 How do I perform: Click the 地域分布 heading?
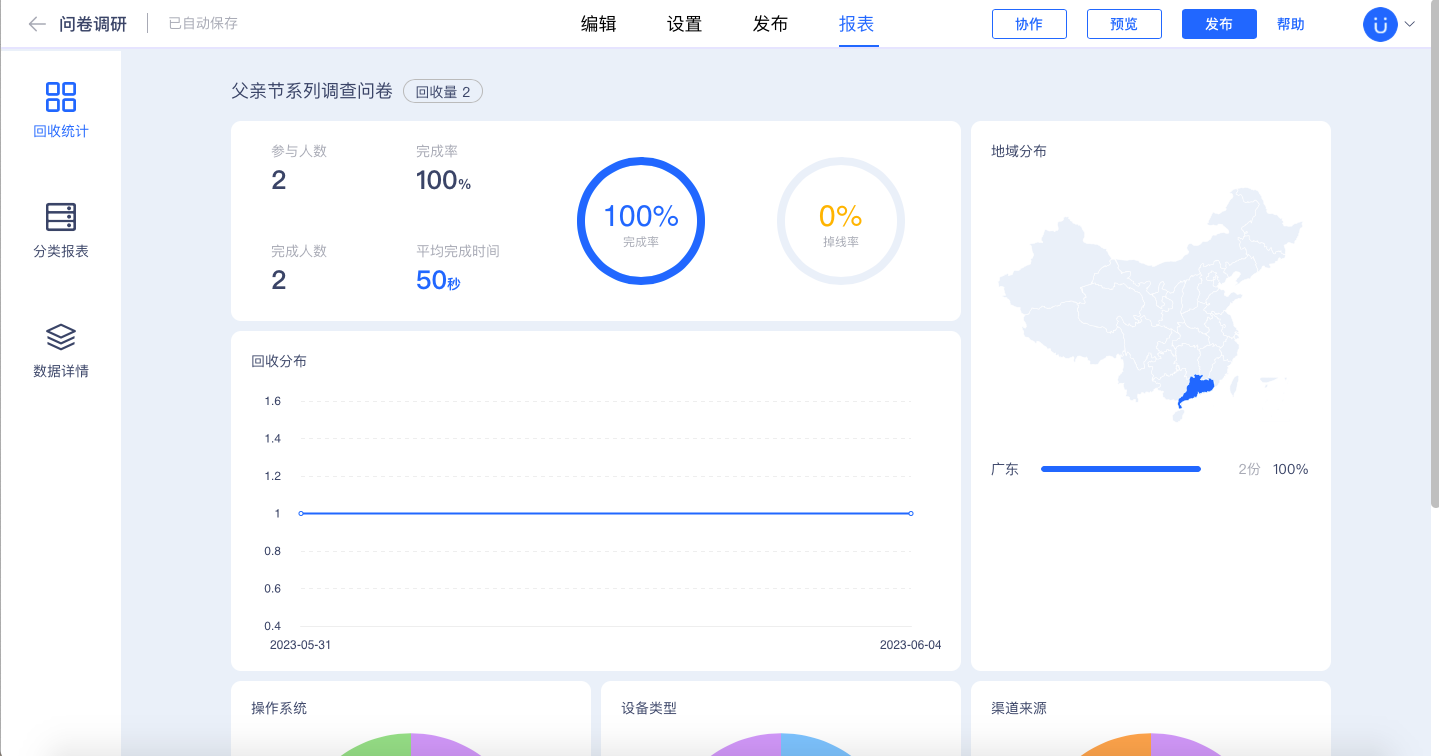(x=1019, y=151)
